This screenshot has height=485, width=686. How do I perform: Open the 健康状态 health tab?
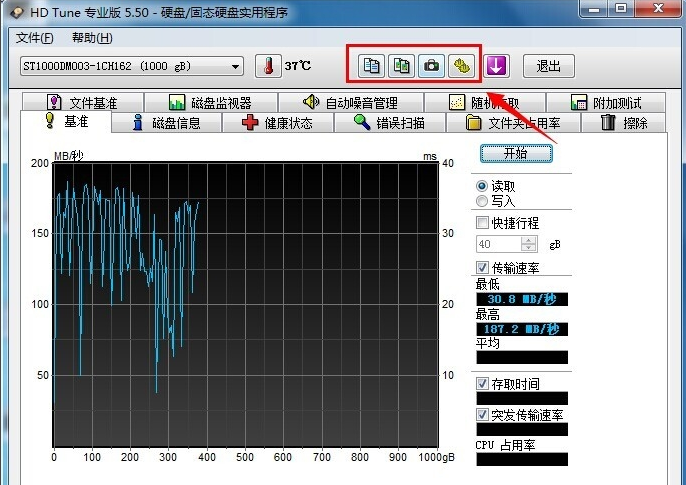click(x=277, y=123)
